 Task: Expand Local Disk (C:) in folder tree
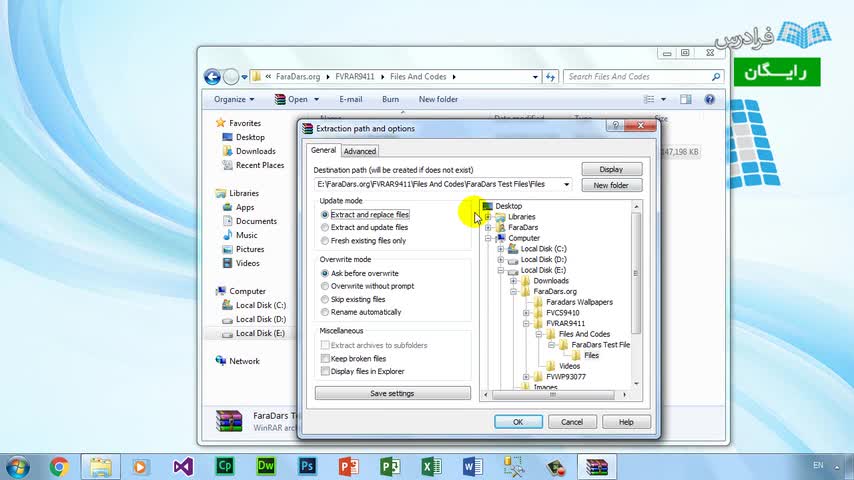click(501, 249)
